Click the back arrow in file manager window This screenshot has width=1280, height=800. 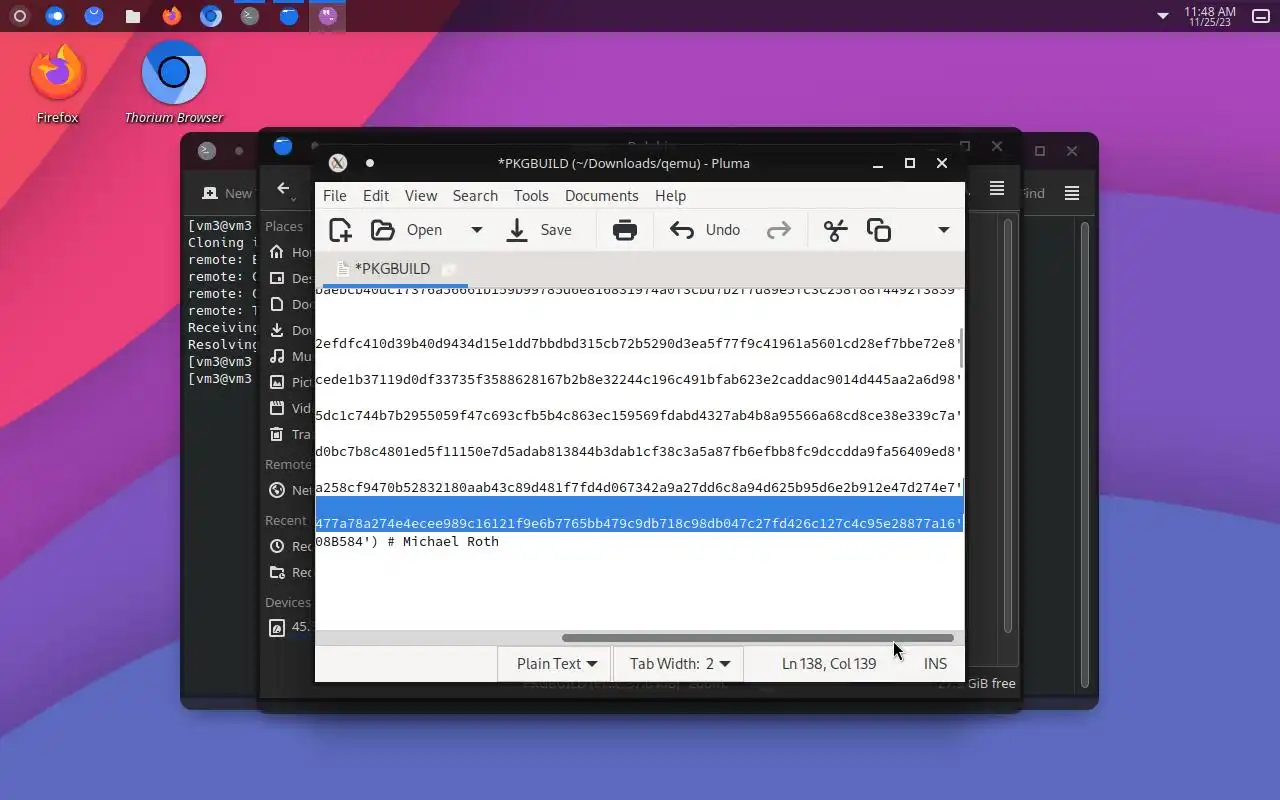point(283,188)
